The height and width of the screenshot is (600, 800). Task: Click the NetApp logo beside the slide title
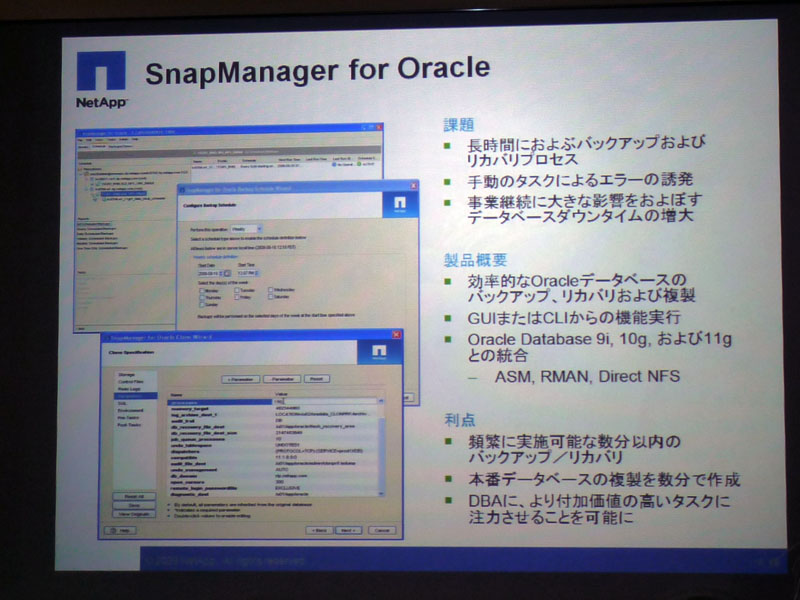tap(101, 79)
